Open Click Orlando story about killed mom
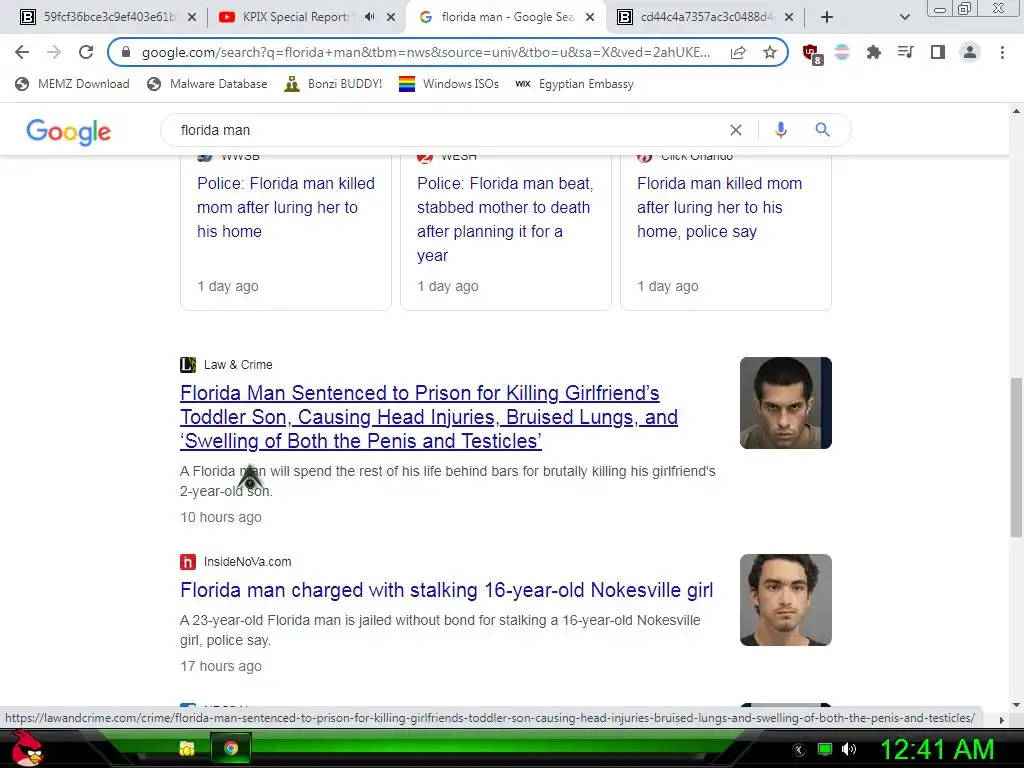Screen dimensions: 1024x768 pyautogui.click(x=719, y=207)
